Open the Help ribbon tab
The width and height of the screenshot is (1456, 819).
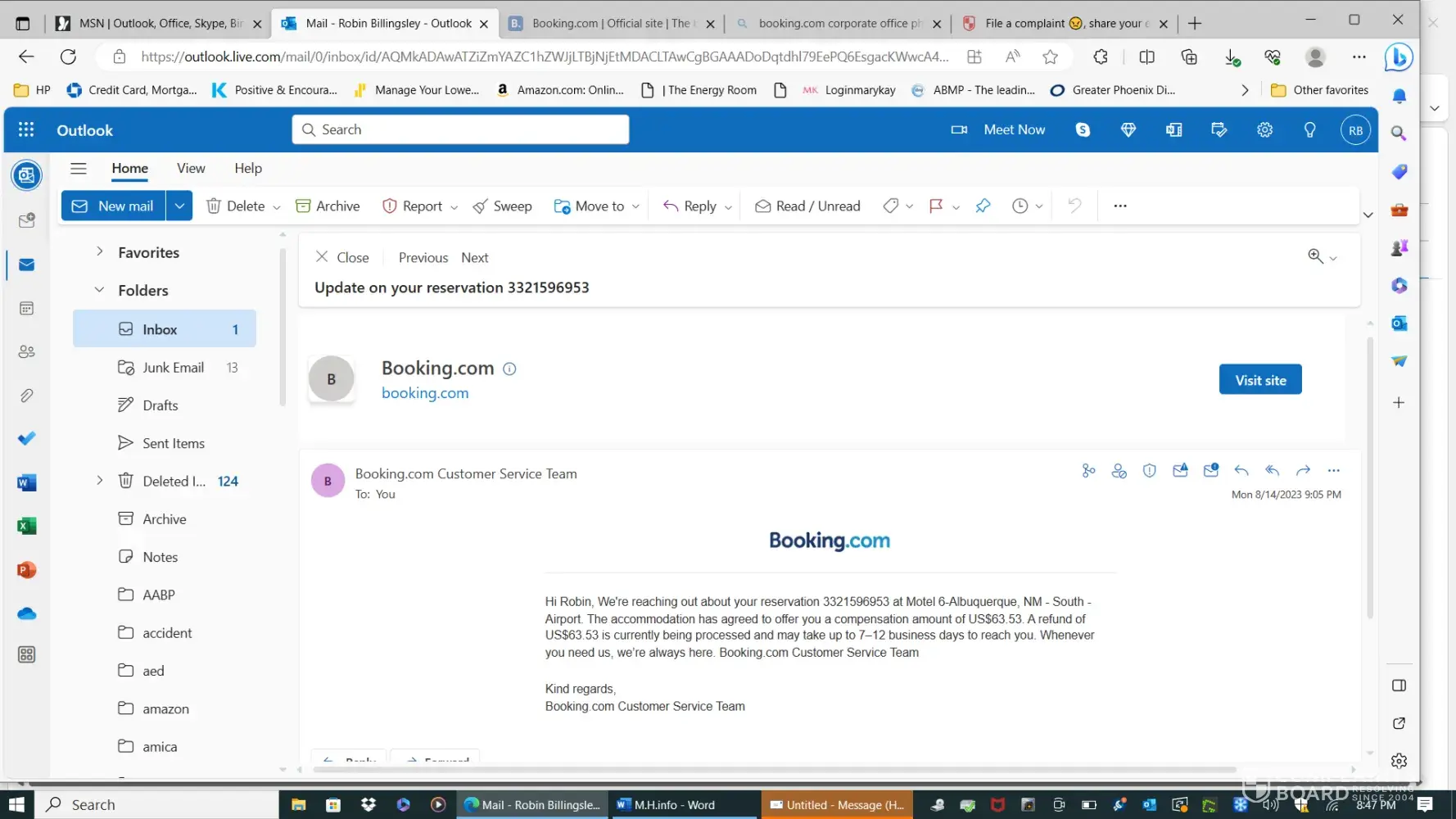click(248, 169)
